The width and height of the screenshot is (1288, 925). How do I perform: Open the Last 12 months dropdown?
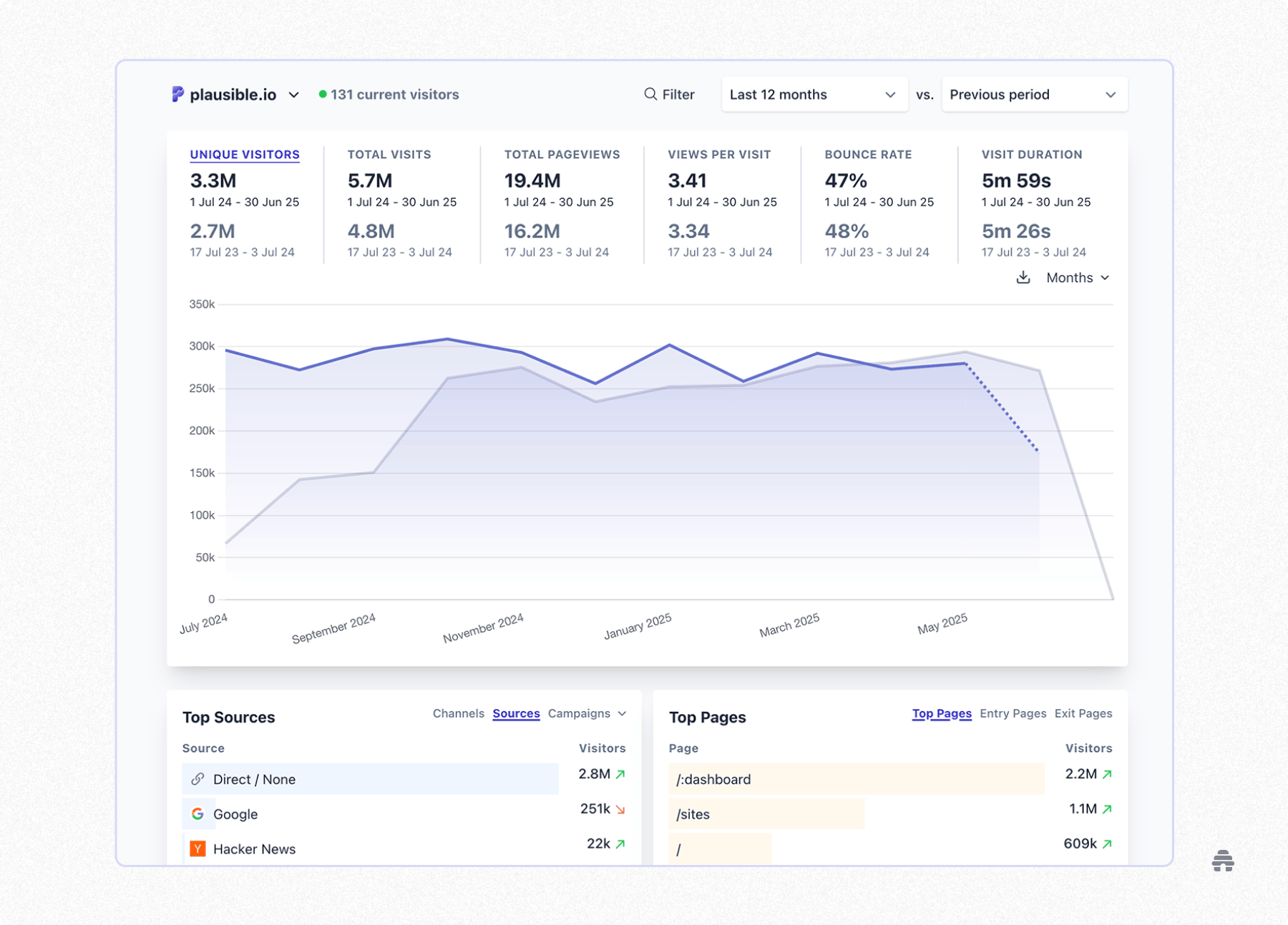pyautogui.click(x=814, y=94)
